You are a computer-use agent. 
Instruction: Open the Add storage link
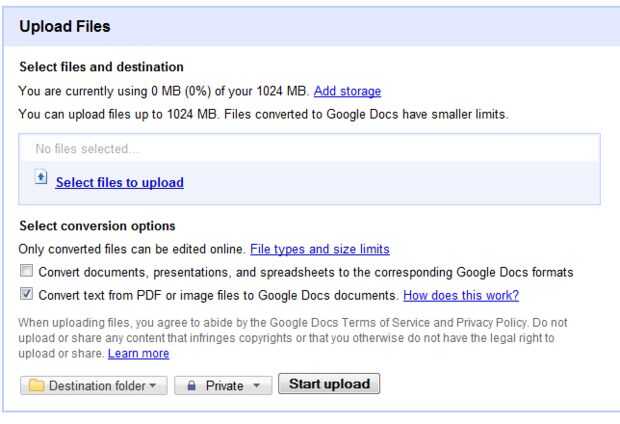tap(347, 91)
